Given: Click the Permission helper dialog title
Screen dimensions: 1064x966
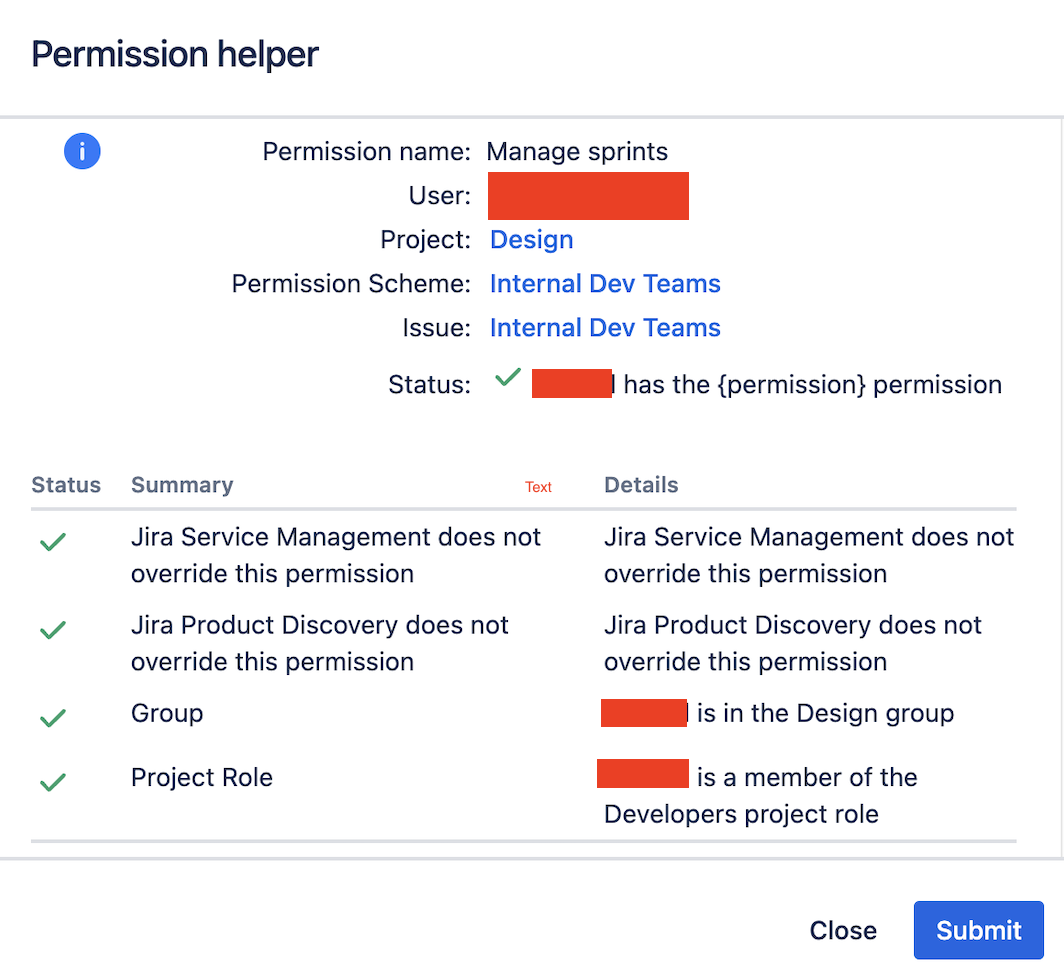Looking at the screenshot, I should pyautogui.click(x=174, y=54).
